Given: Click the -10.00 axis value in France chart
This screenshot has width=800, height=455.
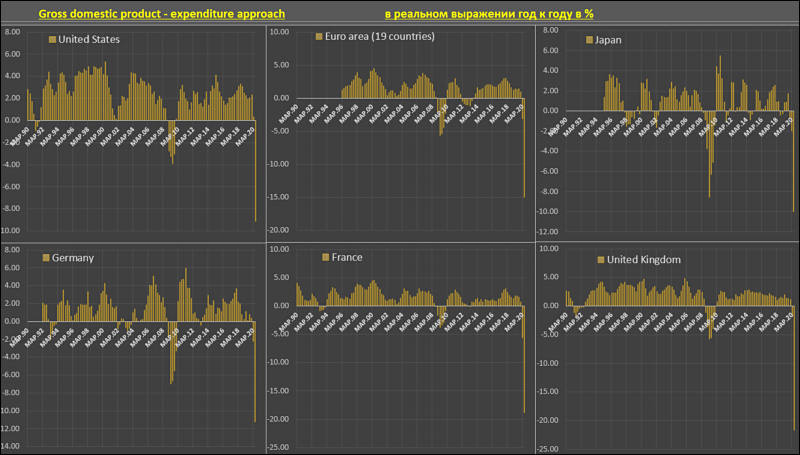Looking at the screenshot, I should tap(279, 363).
